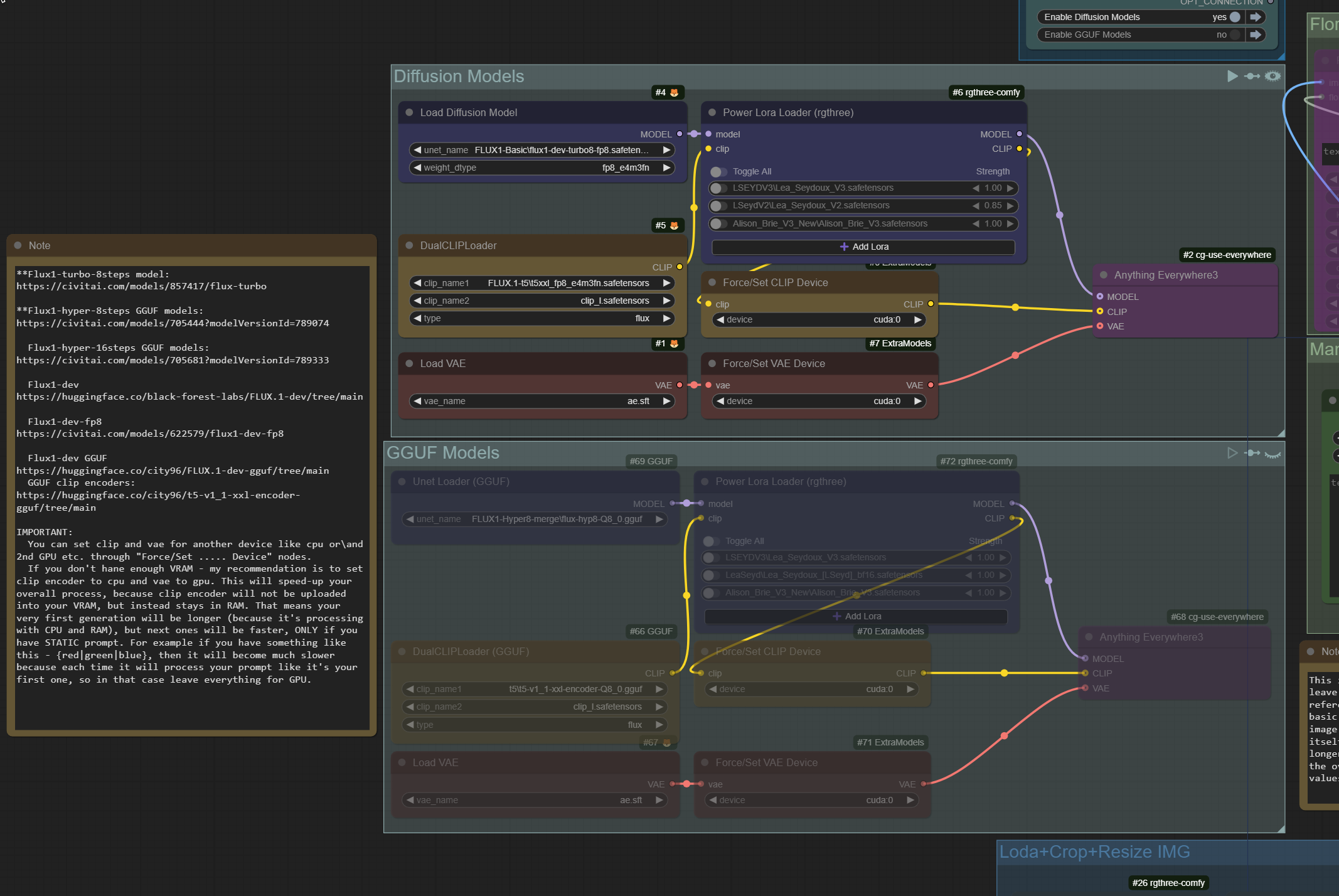Increase Lea_Seydoux_V2 lora strength with right arrow
The image size is (1339, 896).
(1010, 206)
